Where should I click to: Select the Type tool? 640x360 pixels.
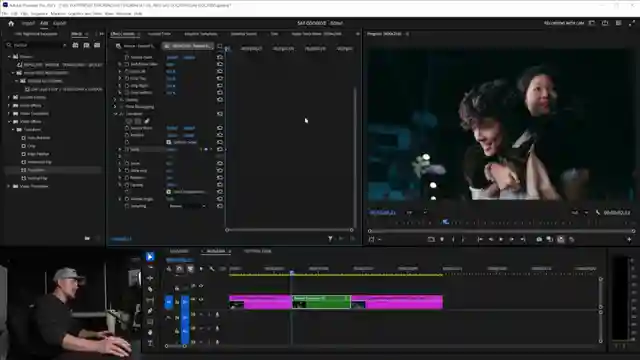coord(150,343)
